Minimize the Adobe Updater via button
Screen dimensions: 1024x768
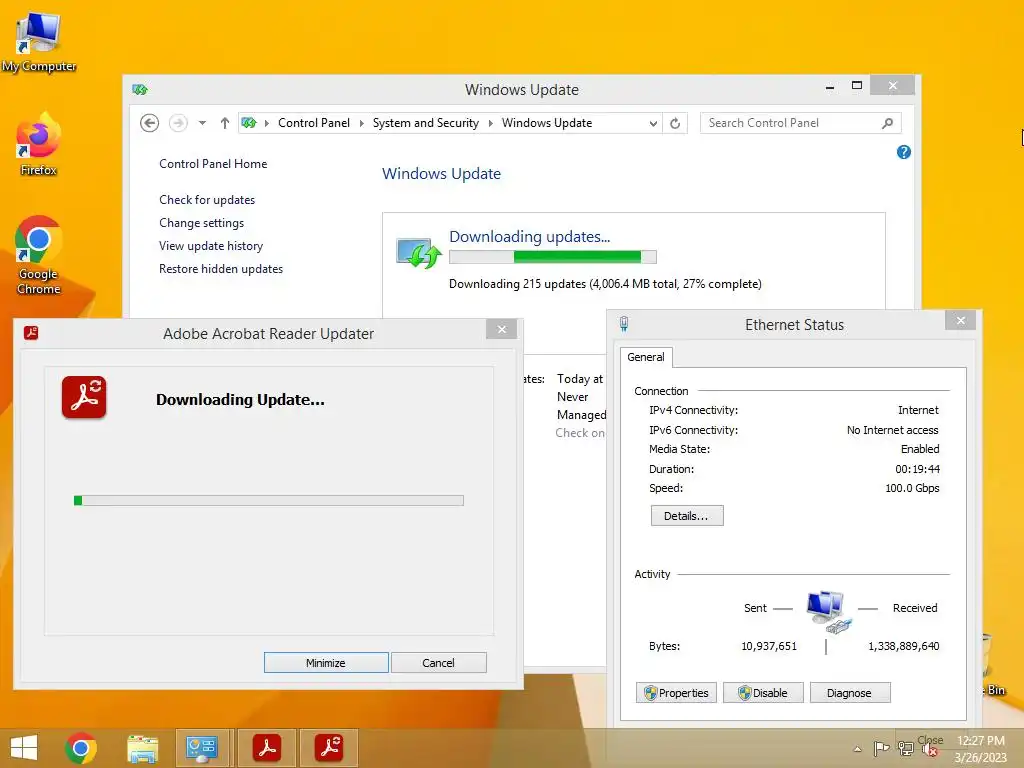(x=326, y=662)
